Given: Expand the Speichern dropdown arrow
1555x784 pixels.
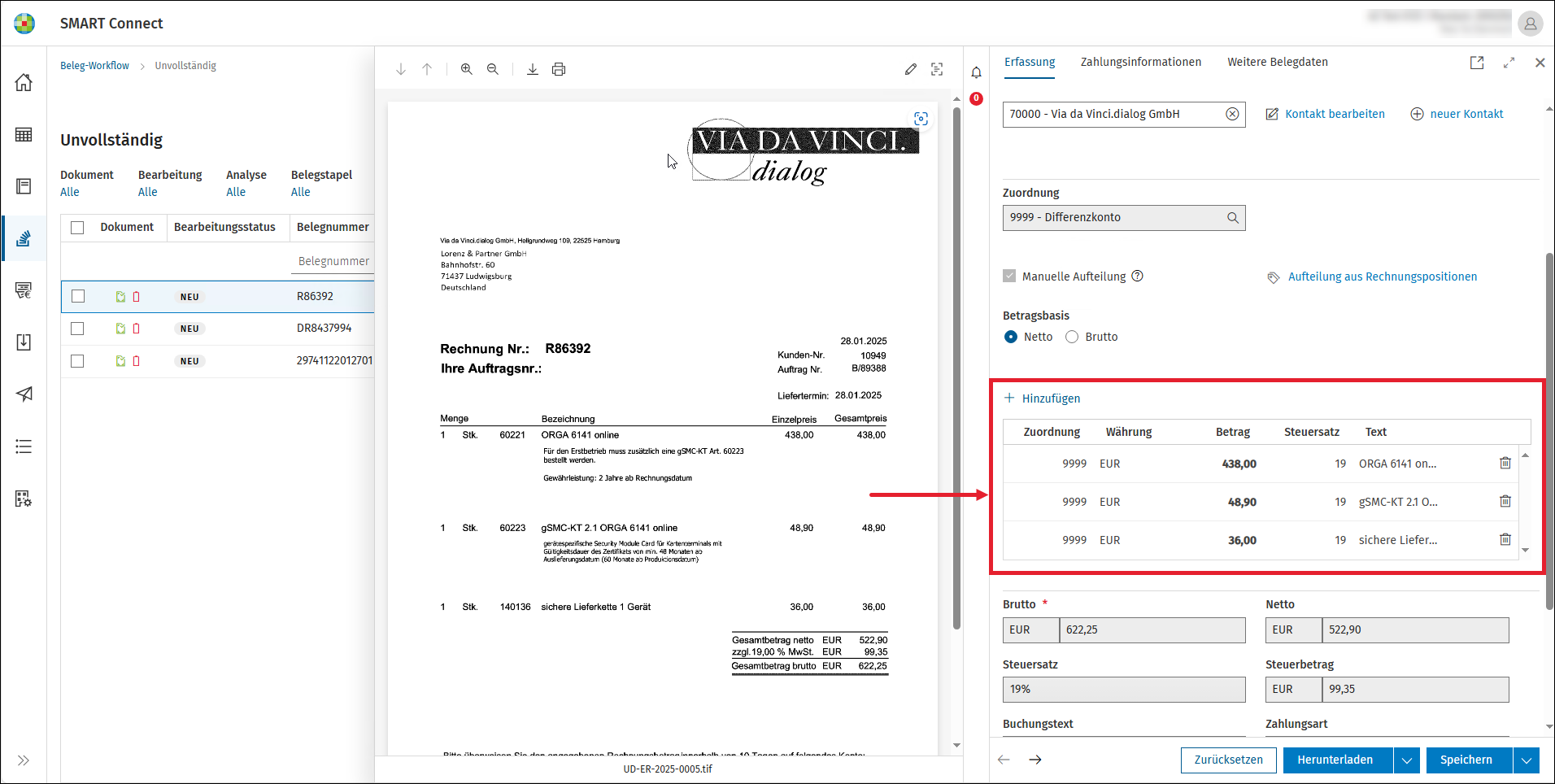Looking at the screenshot, I should coord(1527,760).
